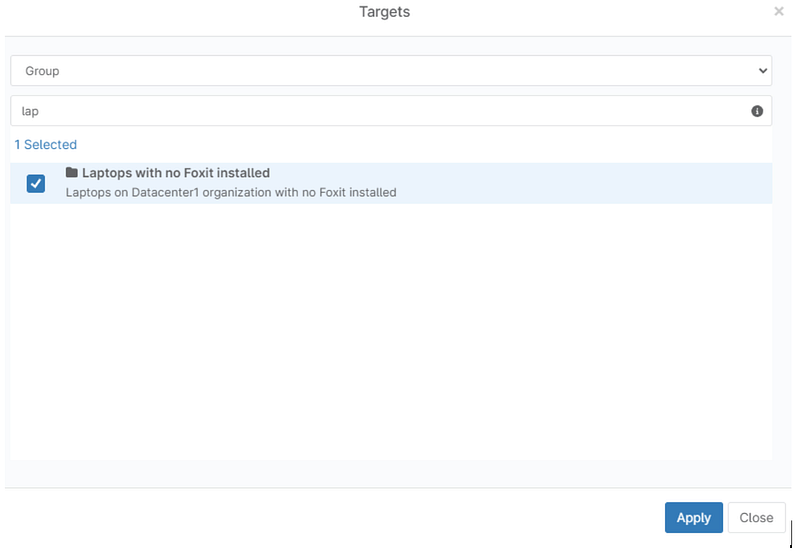Uncheck the Laptops with no Foxit checkbox
The image size is (800, 556).
pyautogui.click(x=36, y=183)
